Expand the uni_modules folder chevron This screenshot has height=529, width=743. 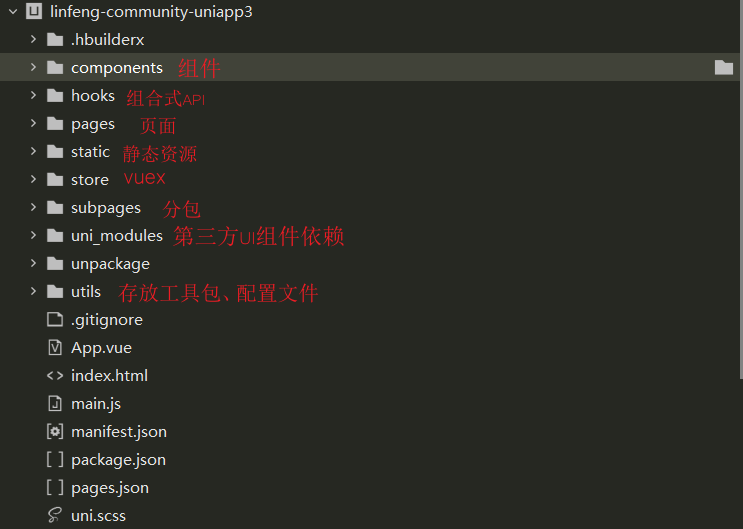(x=32, y=236)
